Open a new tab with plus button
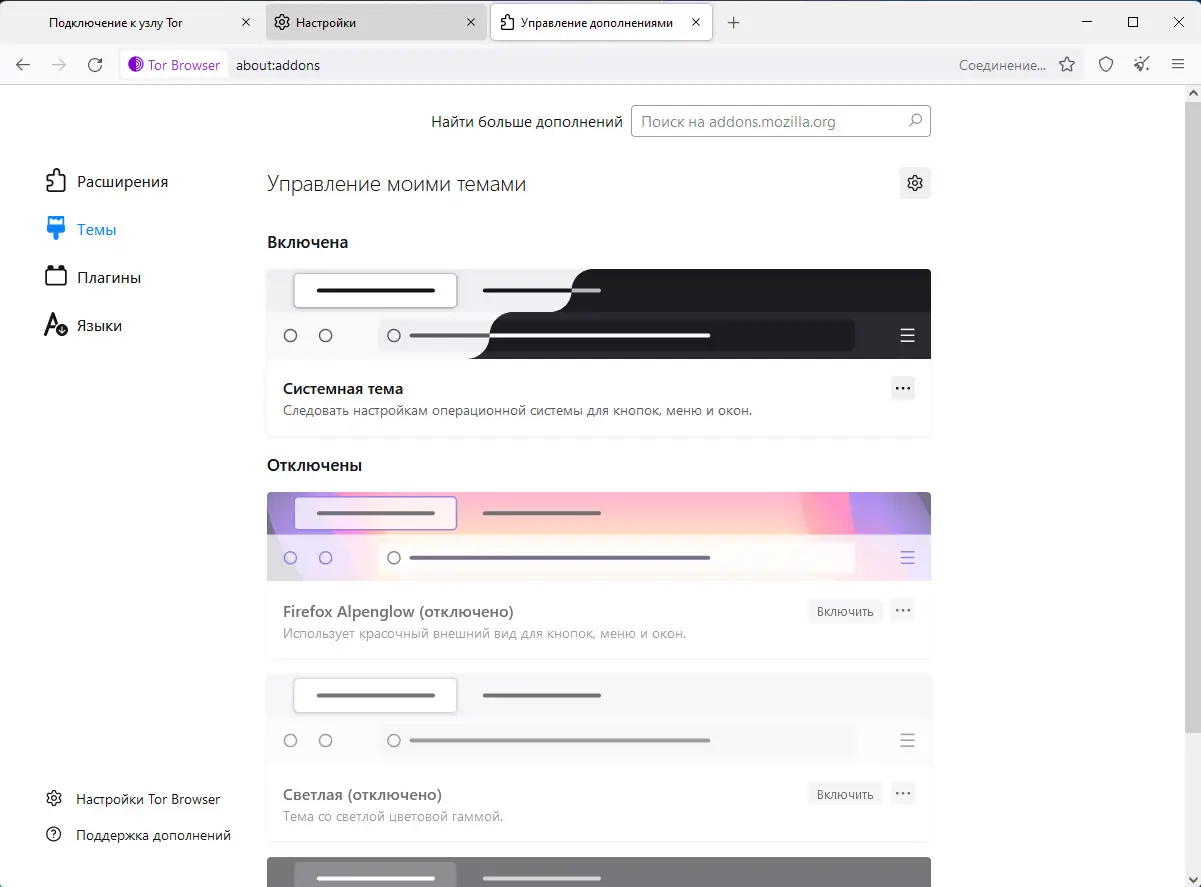Screen dimensions: 1201x887 point(733,22)
